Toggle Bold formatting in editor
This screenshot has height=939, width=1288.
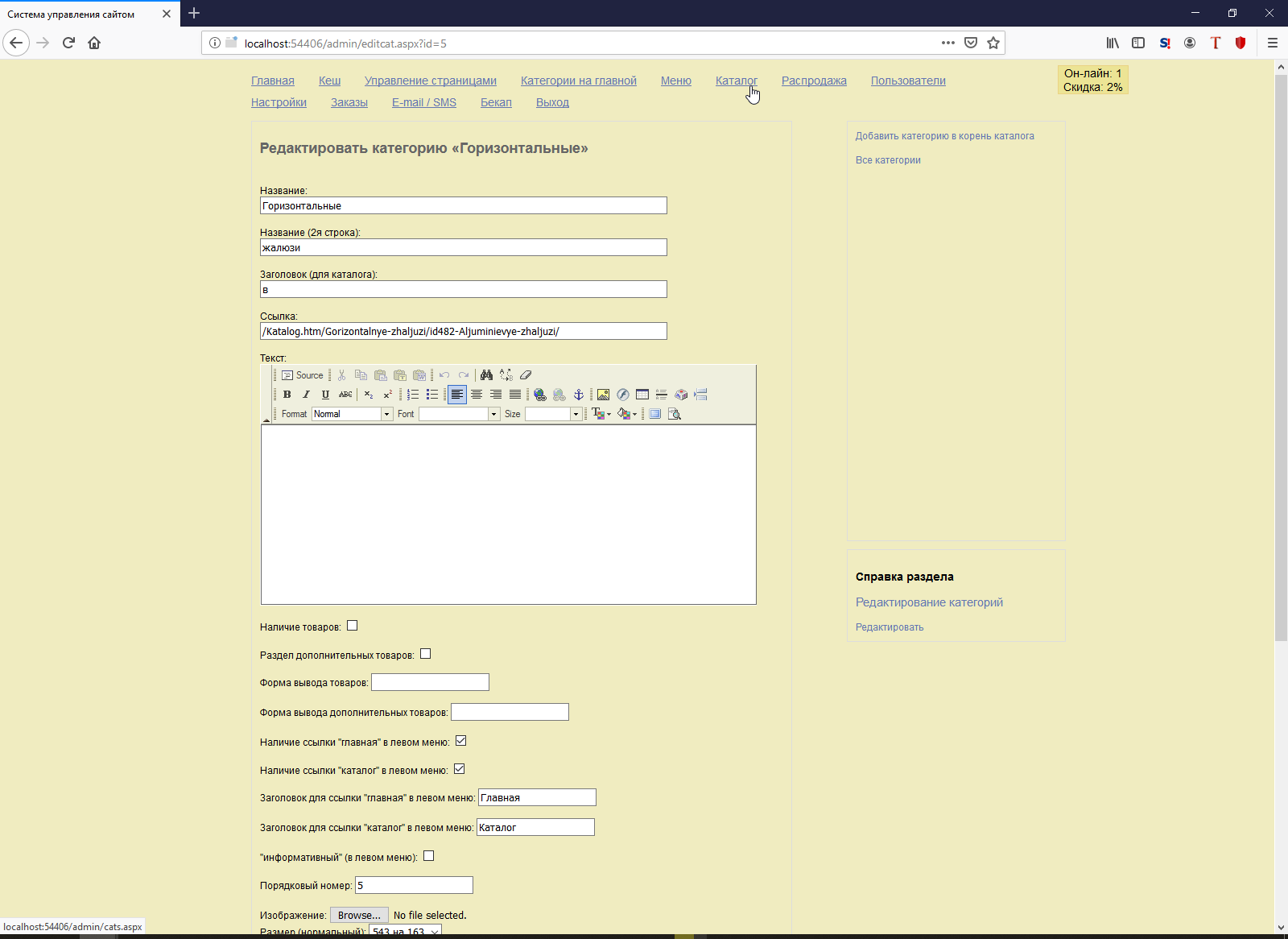pos(287,395)
